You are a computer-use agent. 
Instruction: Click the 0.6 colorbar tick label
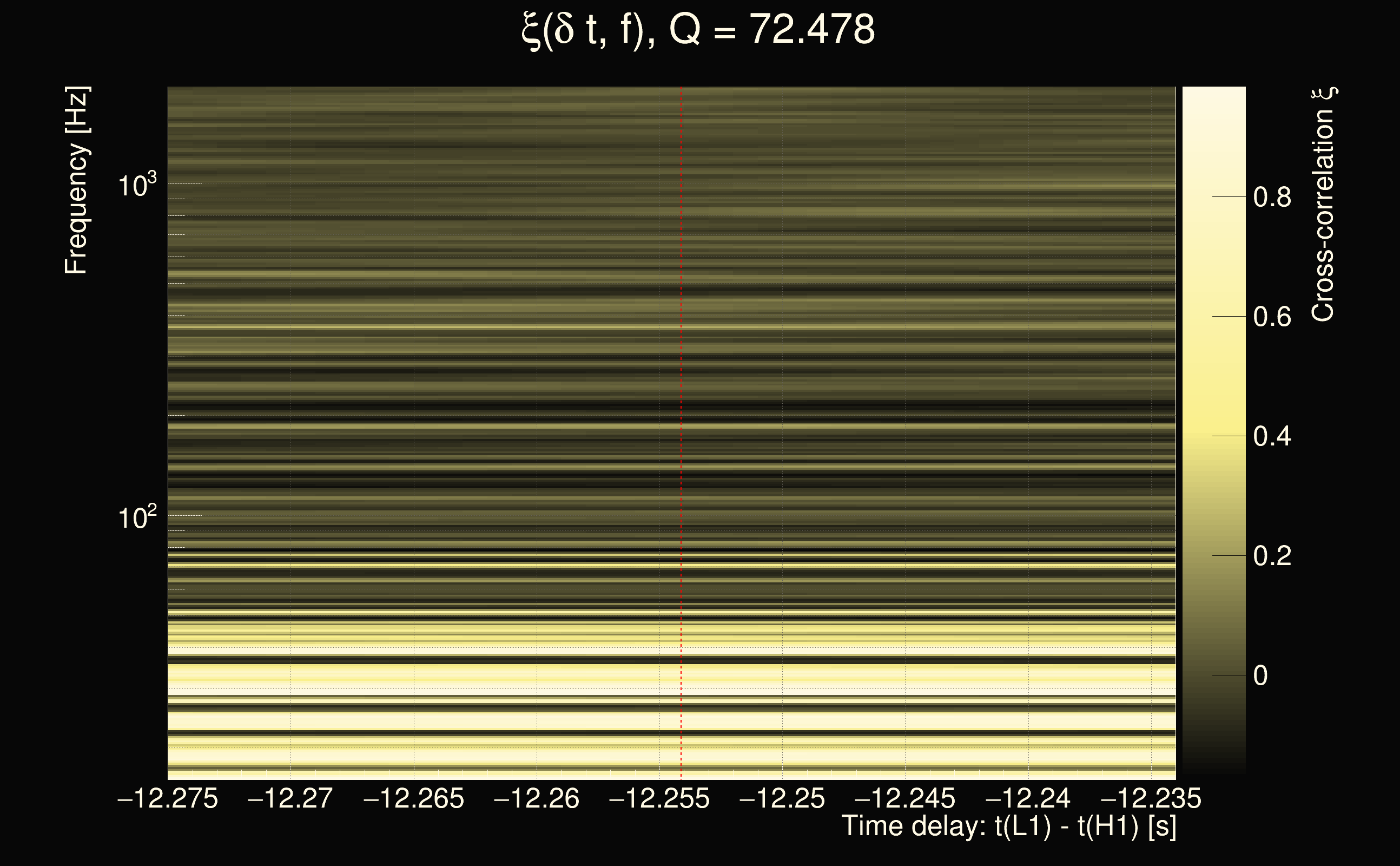coord(1272,317)
